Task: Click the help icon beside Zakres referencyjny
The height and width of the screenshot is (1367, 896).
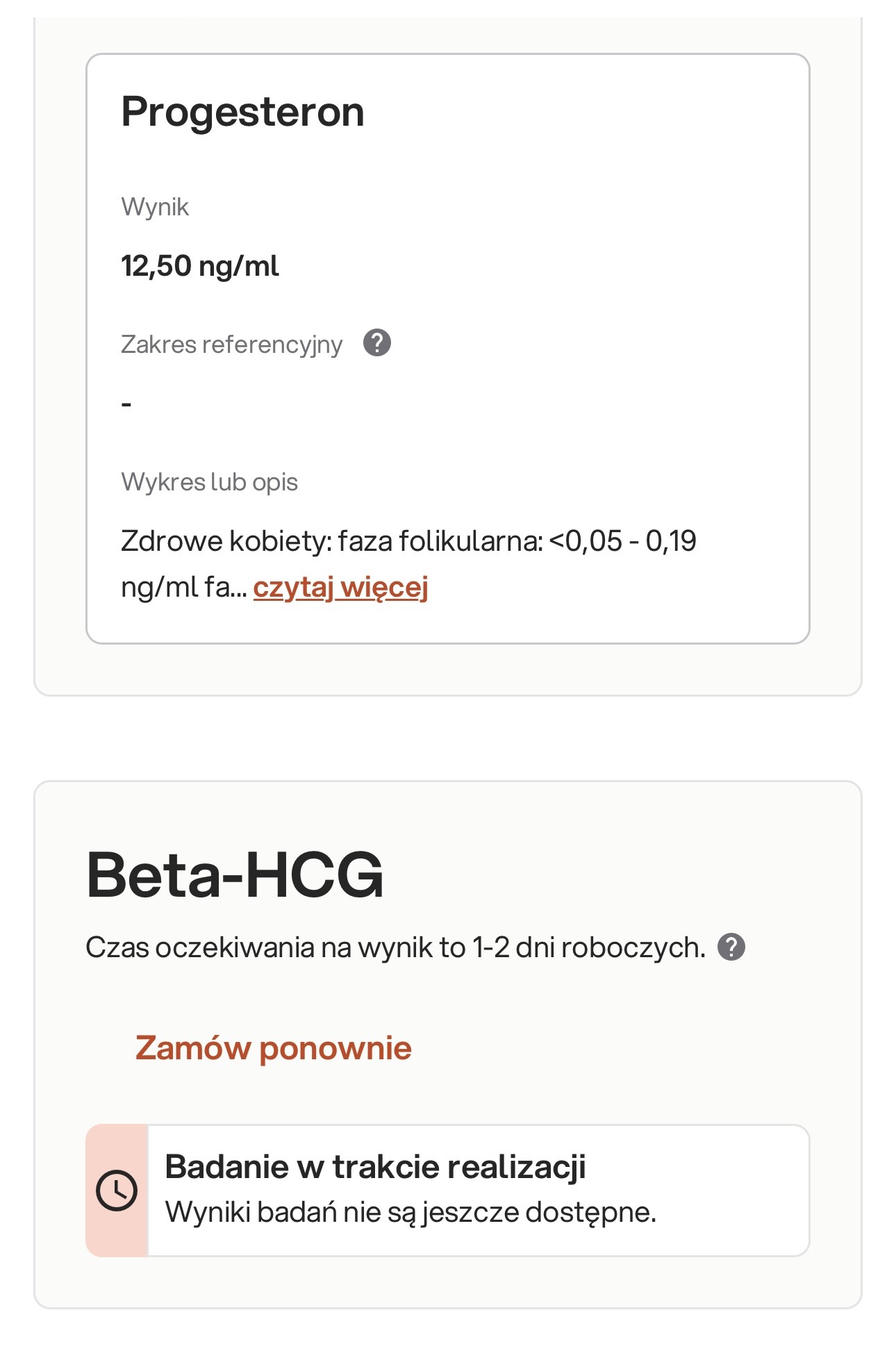Action: (x=377, y=343)
